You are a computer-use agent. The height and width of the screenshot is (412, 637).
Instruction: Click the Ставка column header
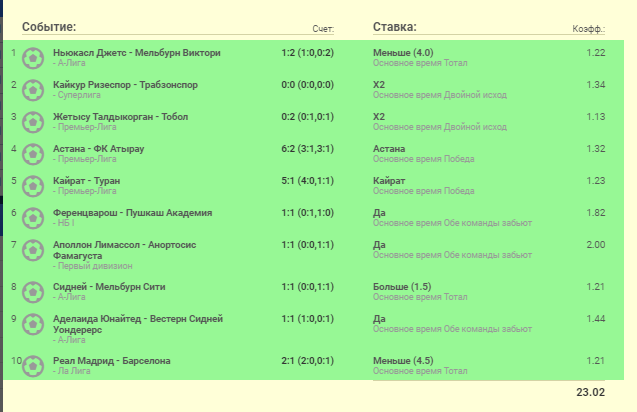point(395,27)
